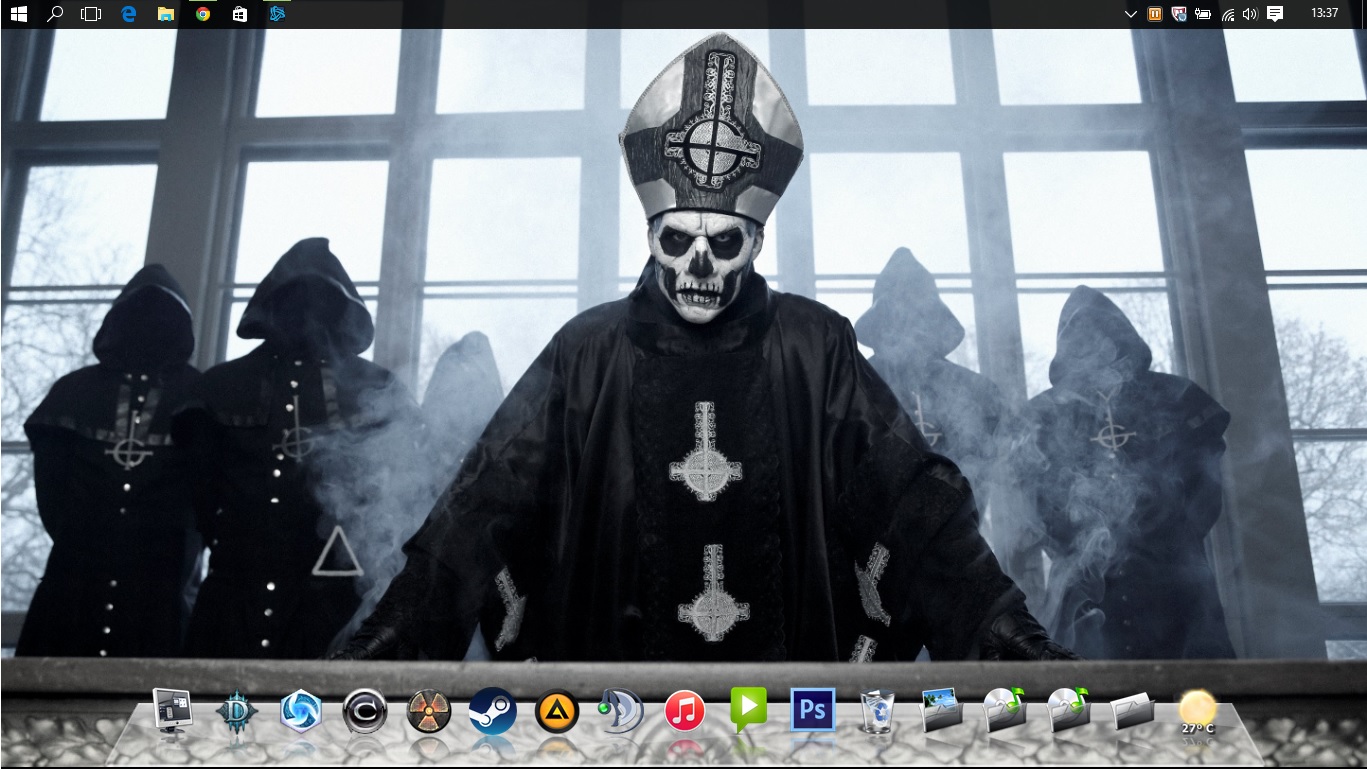Launch Diablo III from the dock
Image resolution: width=1367 pixels, height=769 pixels.
pos(237,711)
